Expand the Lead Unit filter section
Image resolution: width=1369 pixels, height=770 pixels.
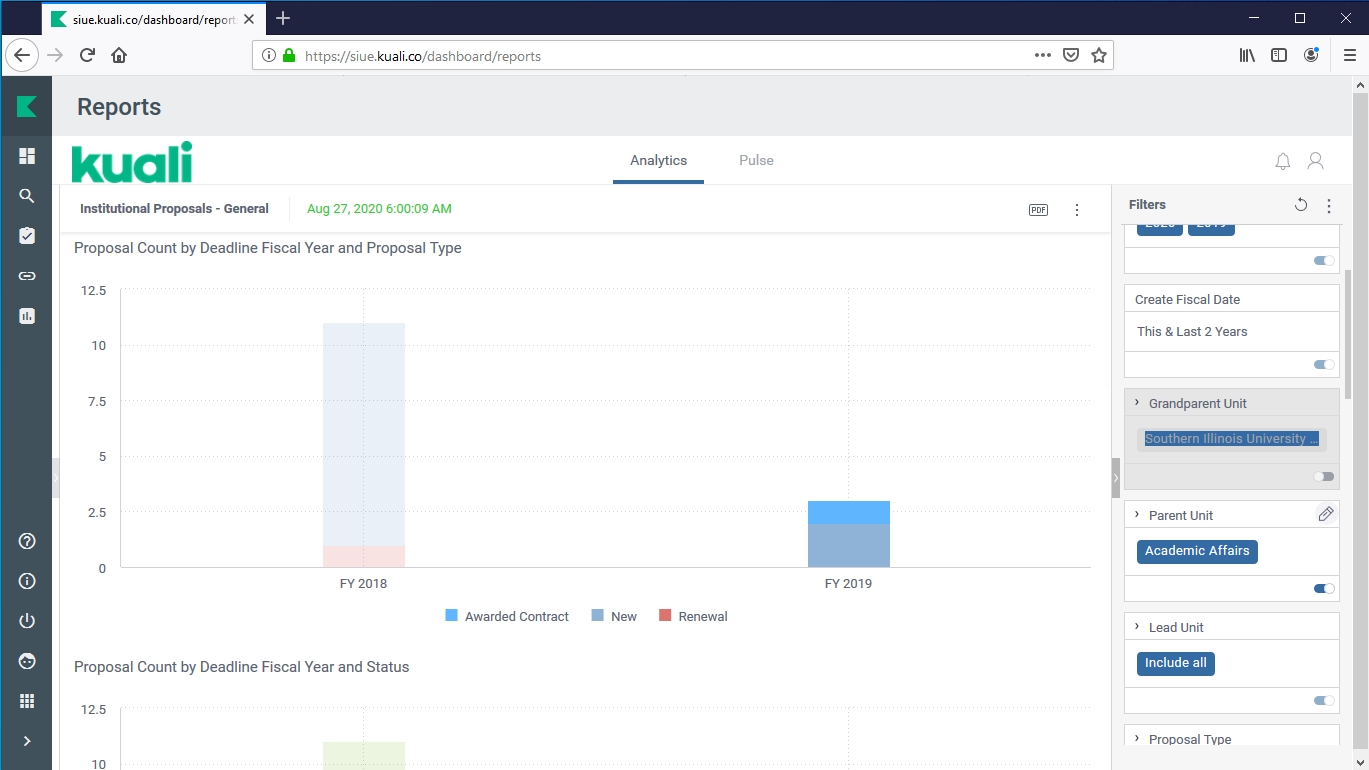1137,627
